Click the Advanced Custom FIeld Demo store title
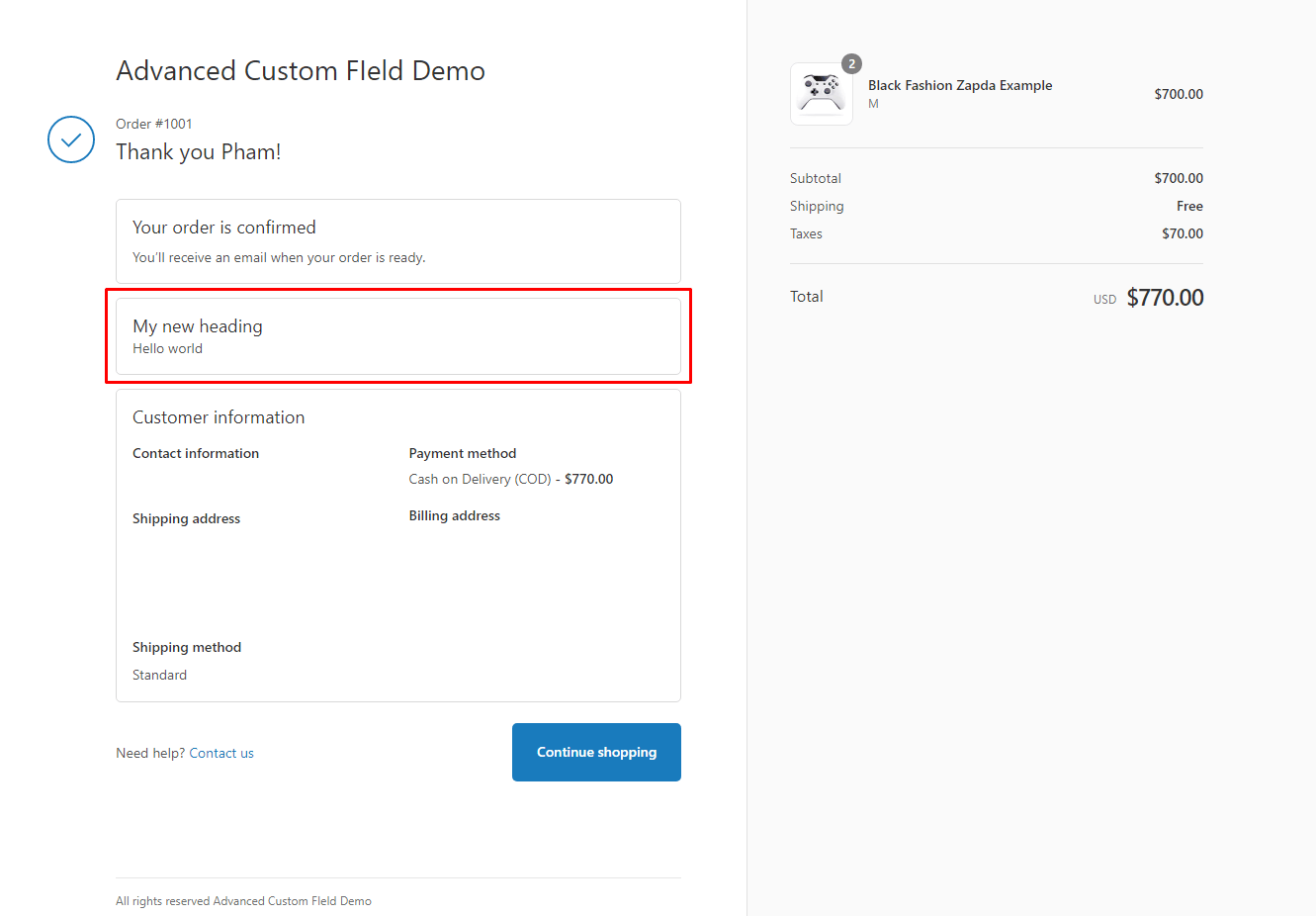 pos(301,71)
